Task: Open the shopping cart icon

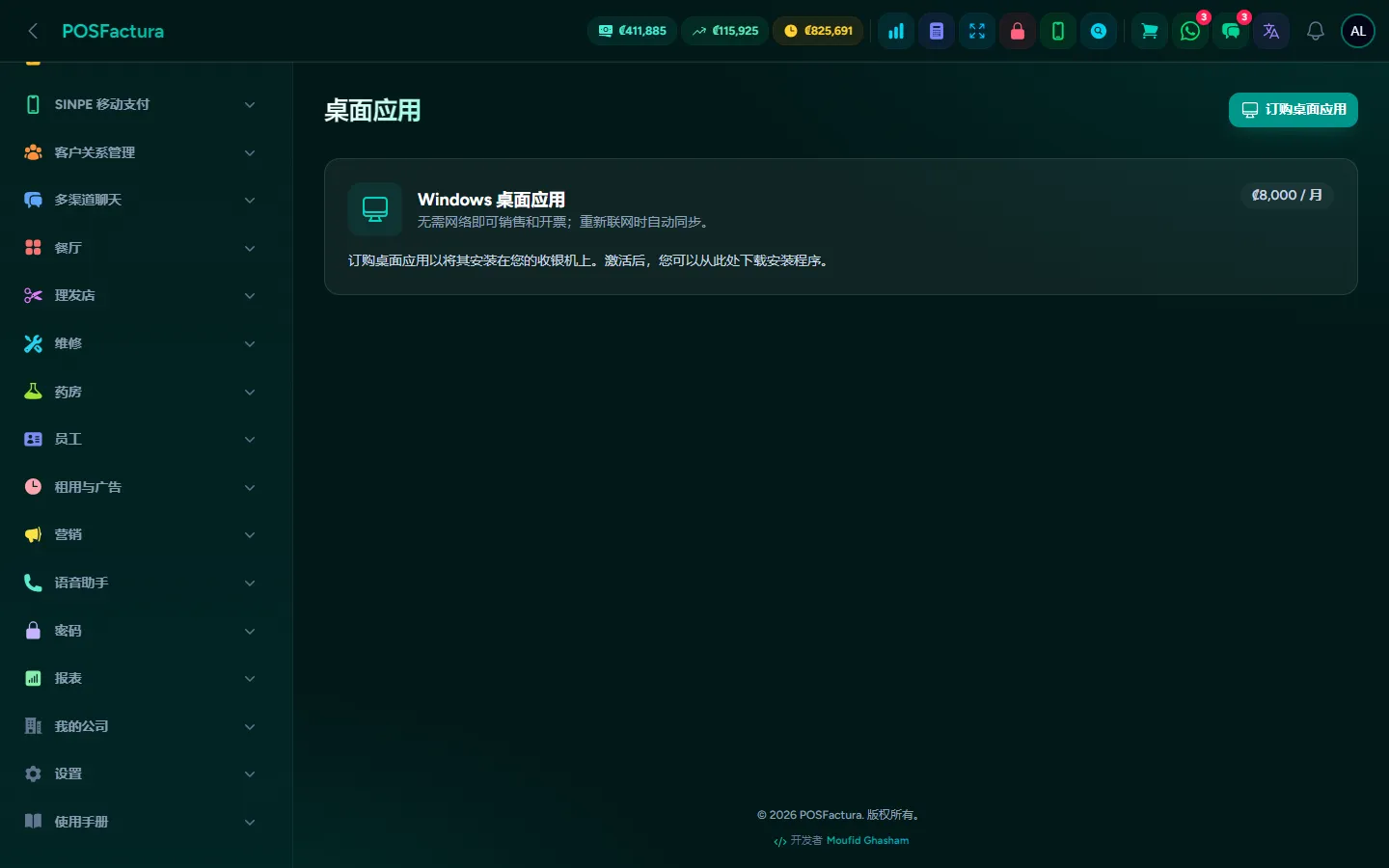Action: pos(1150,31)
